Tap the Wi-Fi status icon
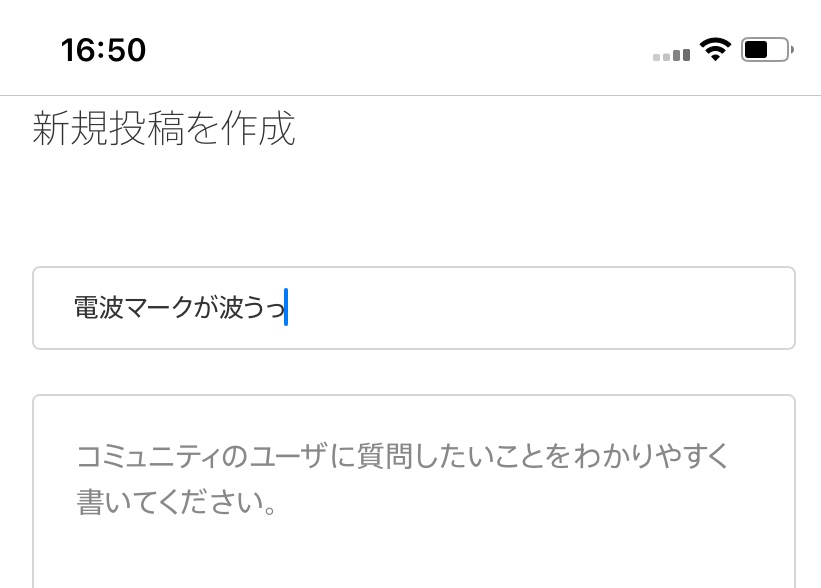This screenshot has width=821, height=588. tap(715, 49)
